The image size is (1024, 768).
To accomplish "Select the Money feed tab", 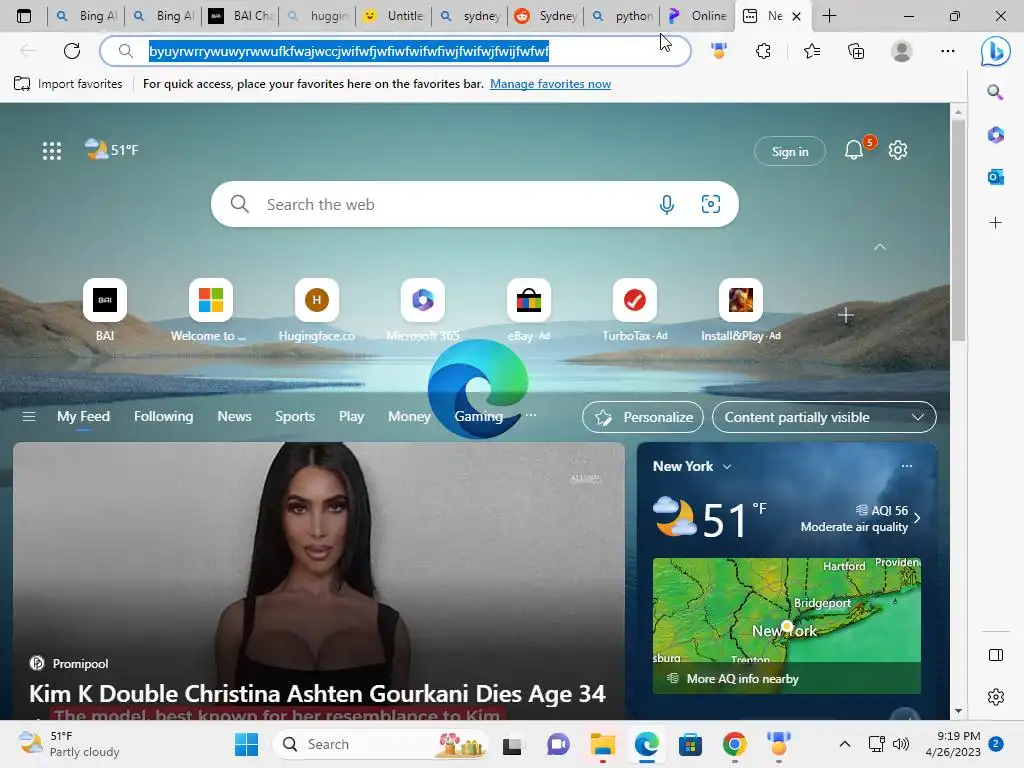I will coord(409,417).
